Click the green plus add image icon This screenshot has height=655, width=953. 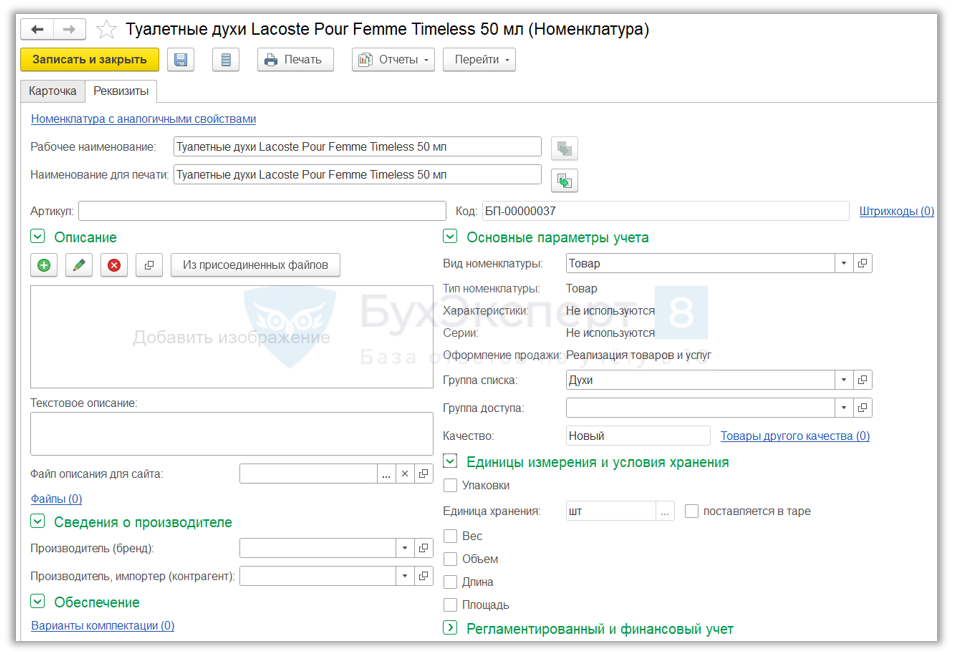(44, 265)
